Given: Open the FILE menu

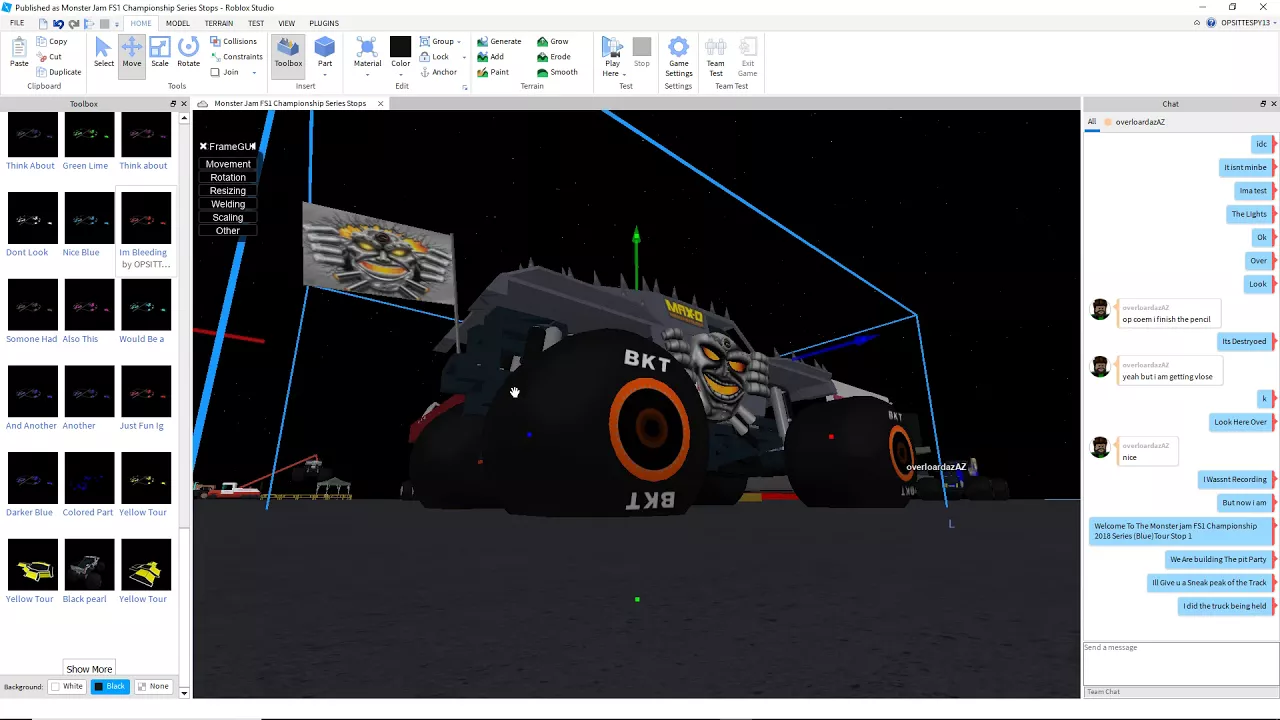Looking at the screenshot, I should pyautogui.click(x=17, y=23).
